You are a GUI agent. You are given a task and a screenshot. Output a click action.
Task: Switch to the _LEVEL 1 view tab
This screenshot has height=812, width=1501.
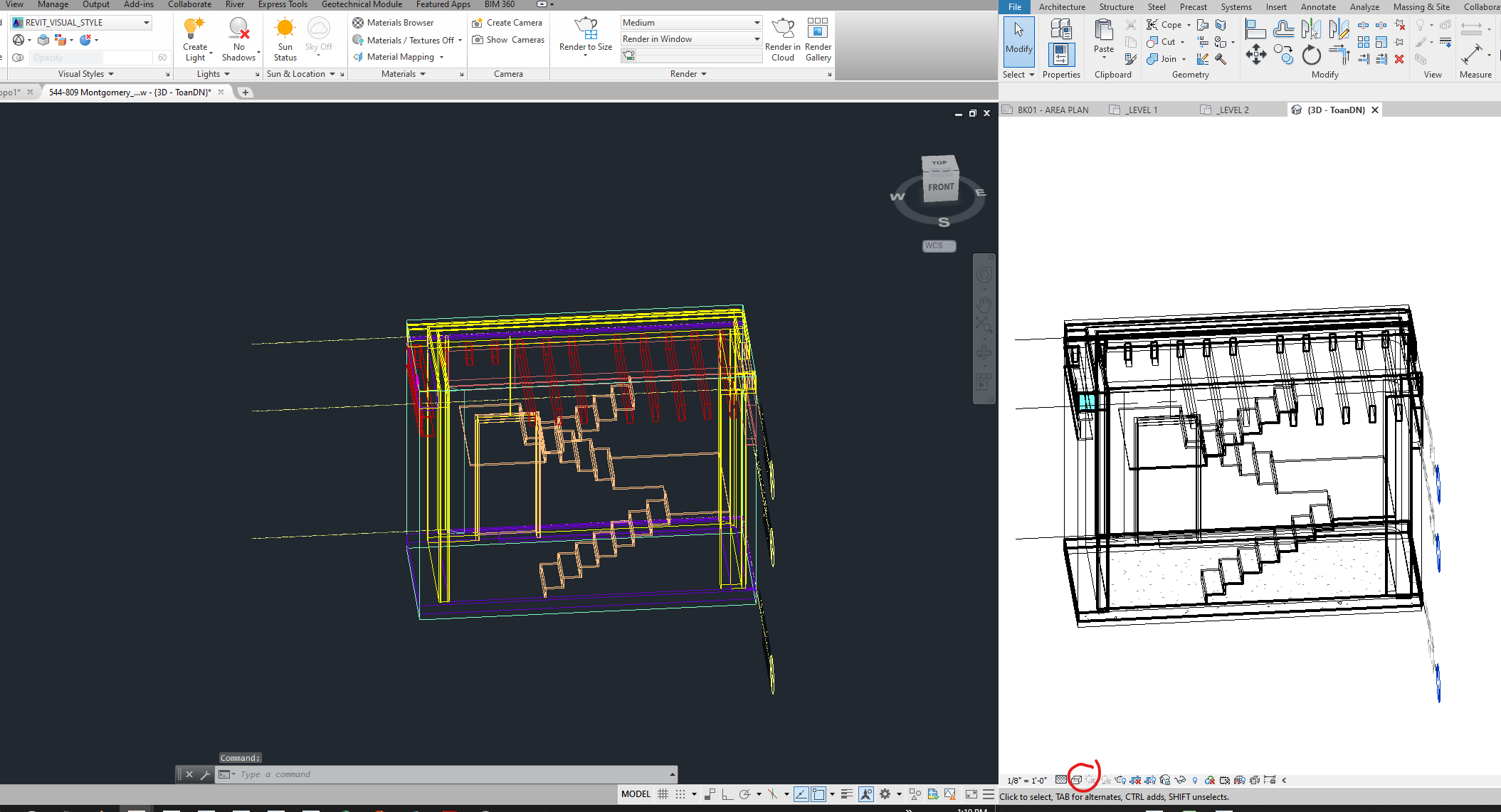(1142, 109)
